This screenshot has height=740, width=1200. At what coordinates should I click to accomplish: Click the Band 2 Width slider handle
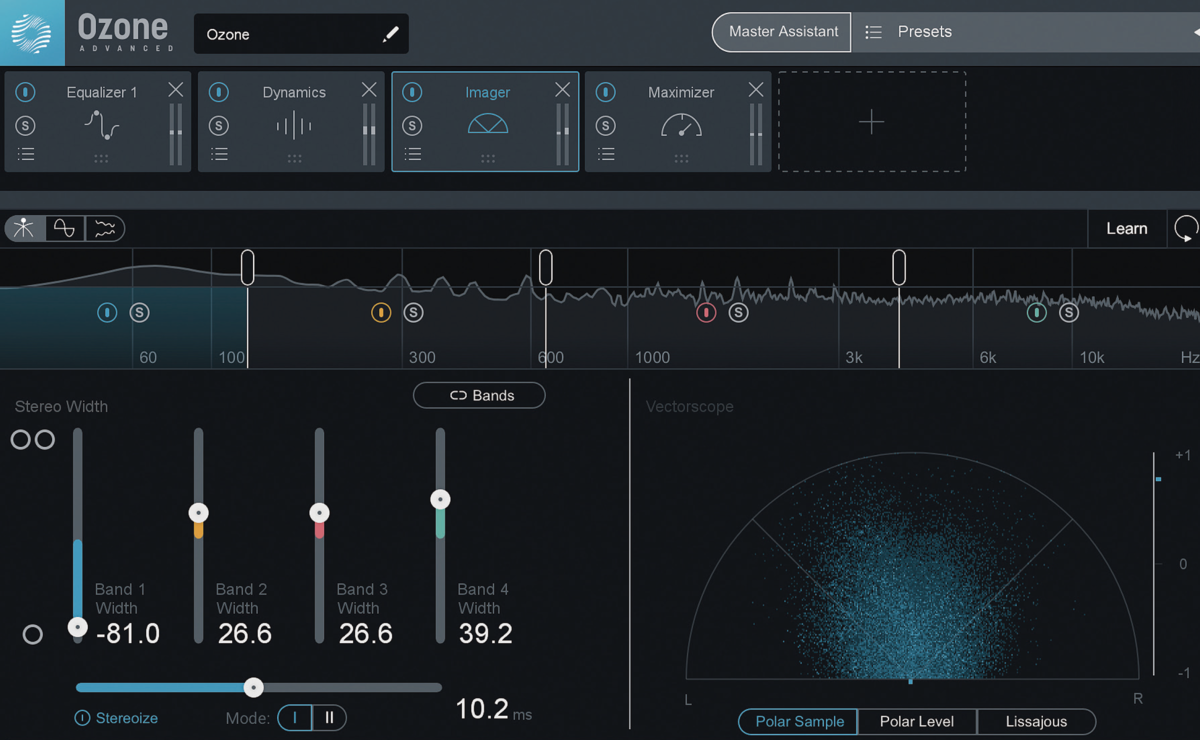198,513
